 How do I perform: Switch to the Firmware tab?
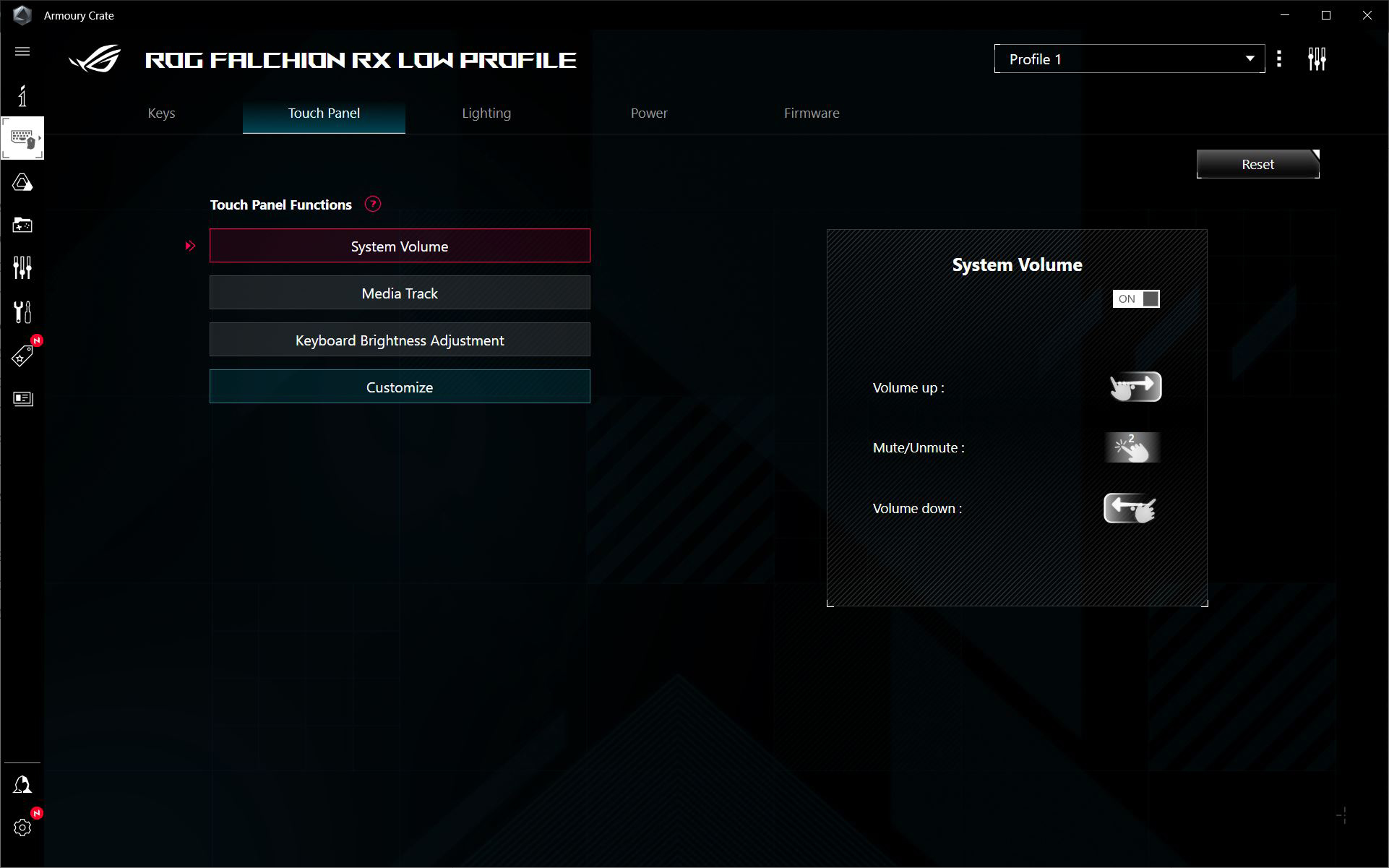(x=812, y=113)
